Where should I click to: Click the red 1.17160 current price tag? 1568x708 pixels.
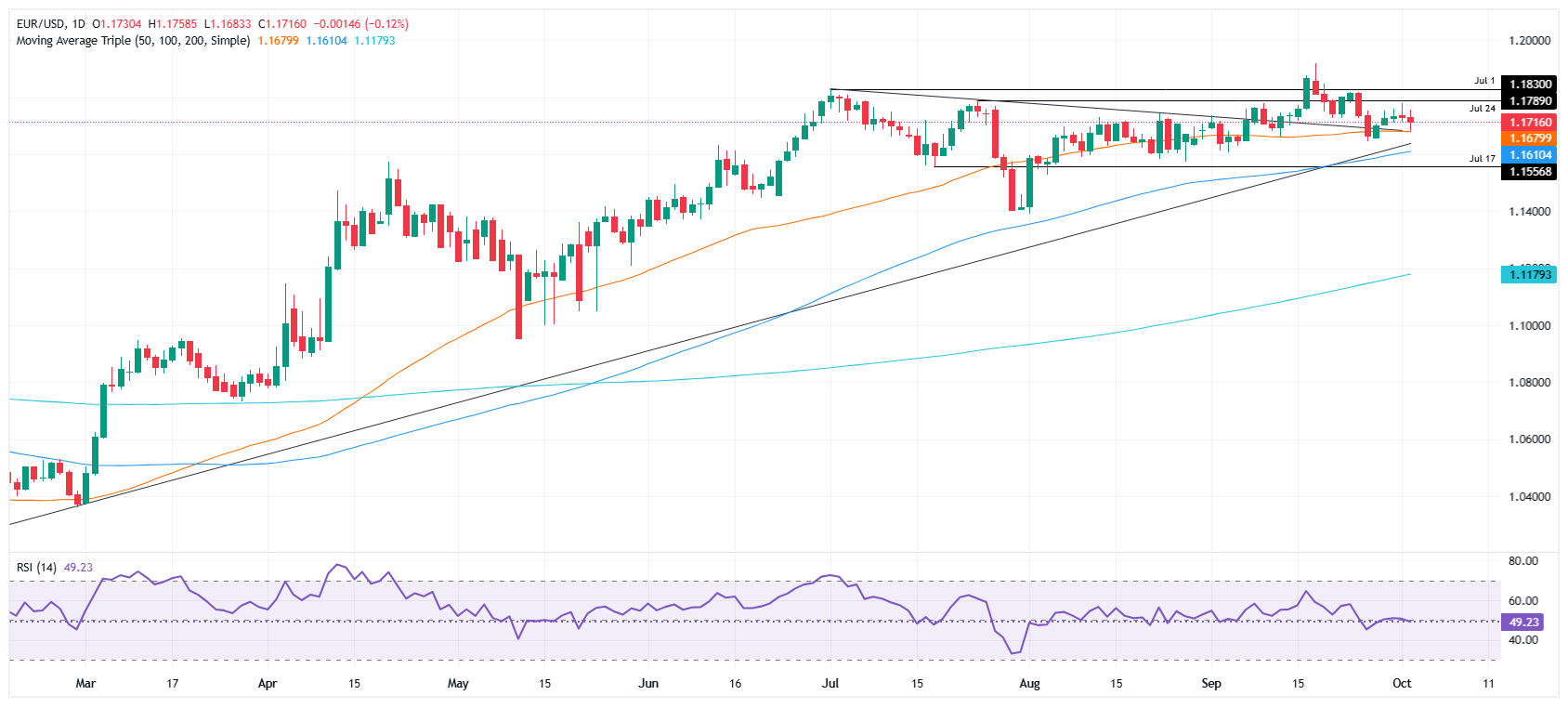click(1530, 123)
